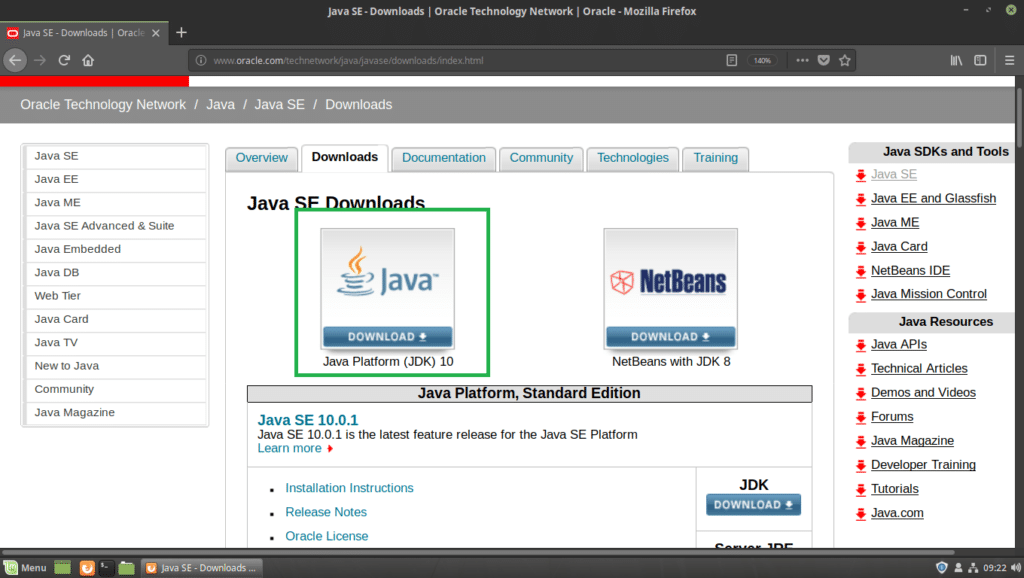Bookmark this page with the star icon
The image size is (1024, 578).
pos(845,59)
